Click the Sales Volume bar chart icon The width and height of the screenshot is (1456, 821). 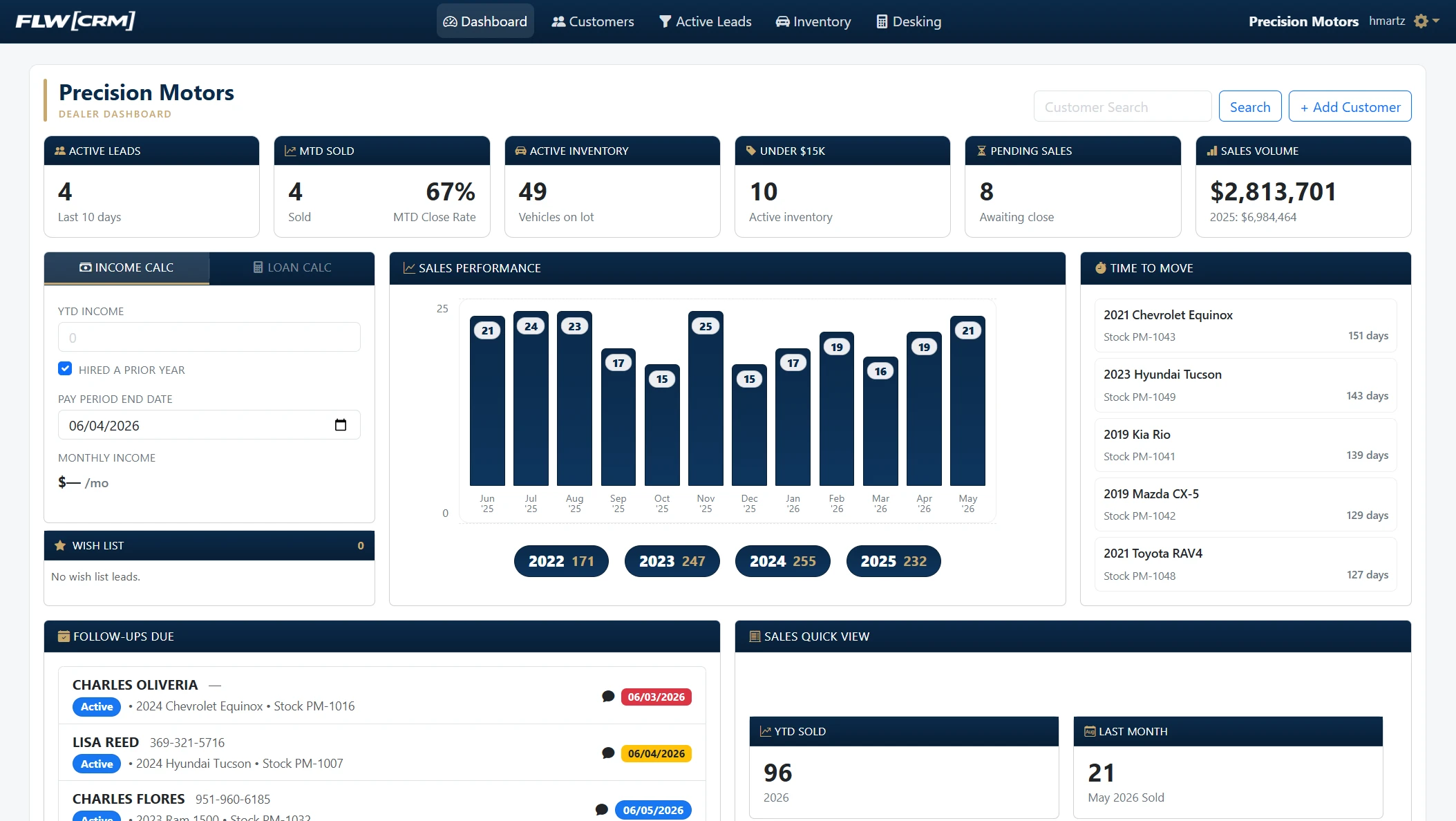click(1211, 151)
